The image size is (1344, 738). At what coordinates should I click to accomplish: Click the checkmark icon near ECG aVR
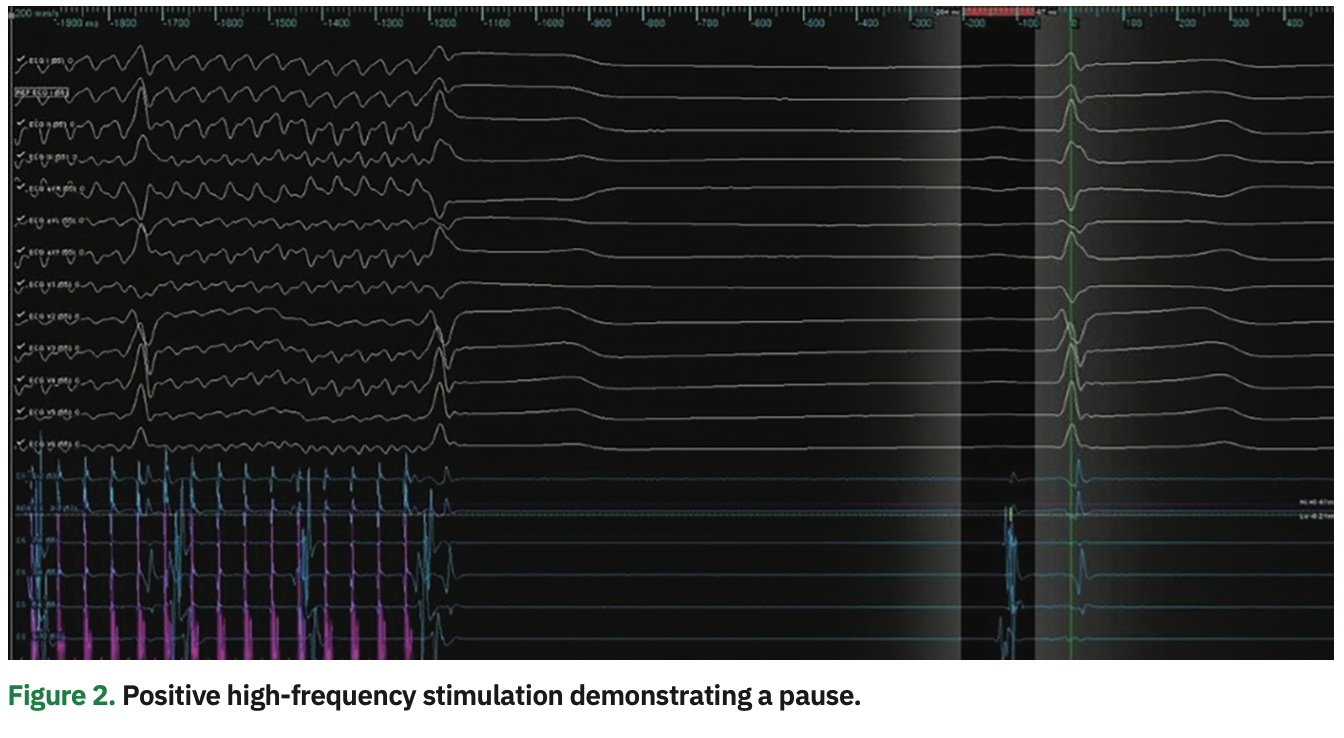20,187
